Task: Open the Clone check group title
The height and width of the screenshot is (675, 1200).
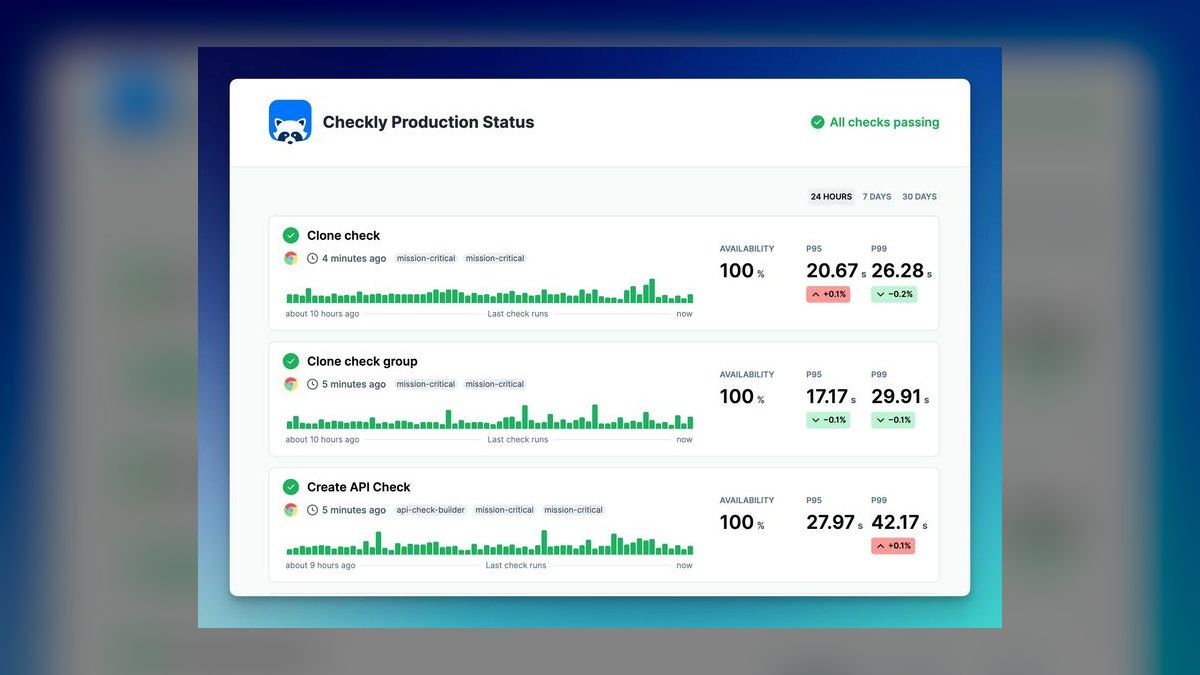Action: pos(362,362)
